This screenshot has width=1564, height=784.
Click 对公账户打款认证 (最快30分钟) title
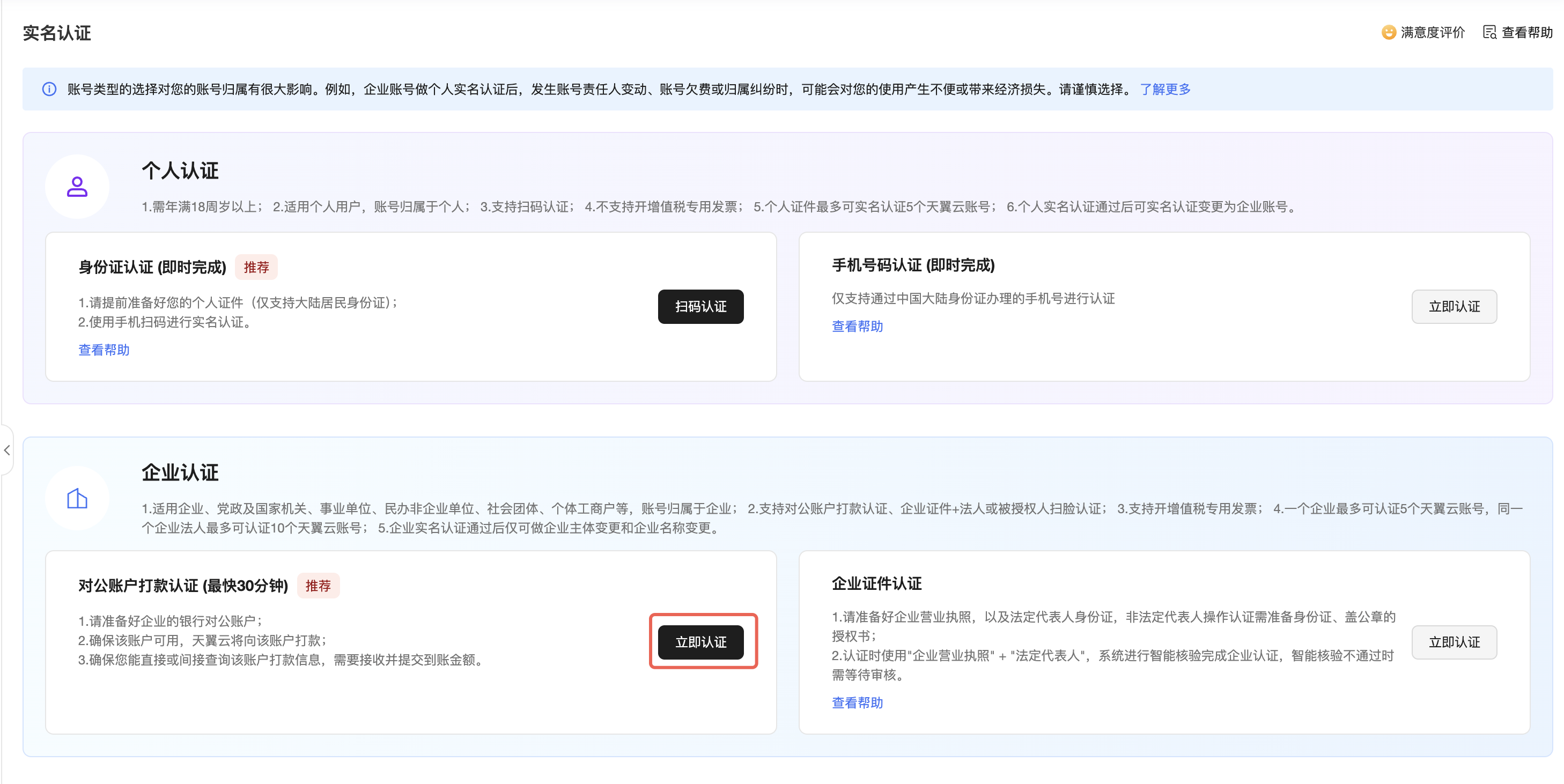[x=183, y=586]
